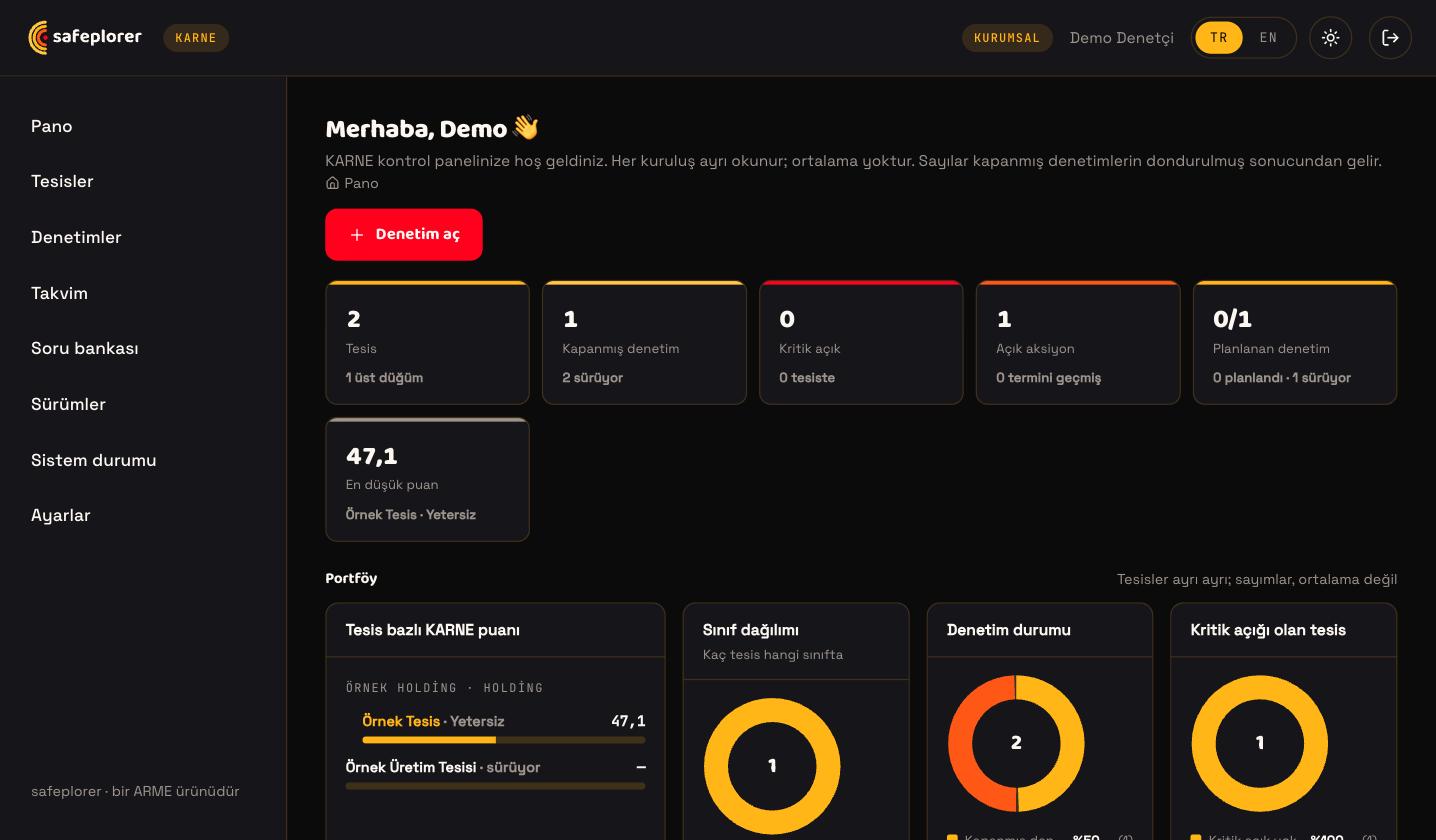Switch language to TR
1436x840 pixels.
click(1219, 38)
